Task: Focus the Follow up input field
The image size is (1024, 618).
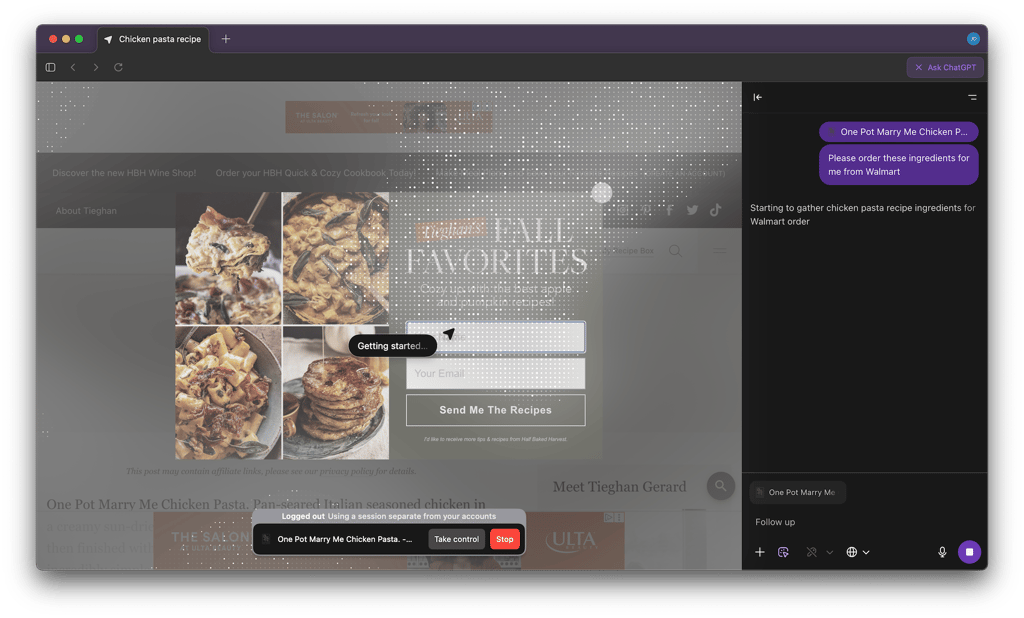Action: (x=862, y=522)
